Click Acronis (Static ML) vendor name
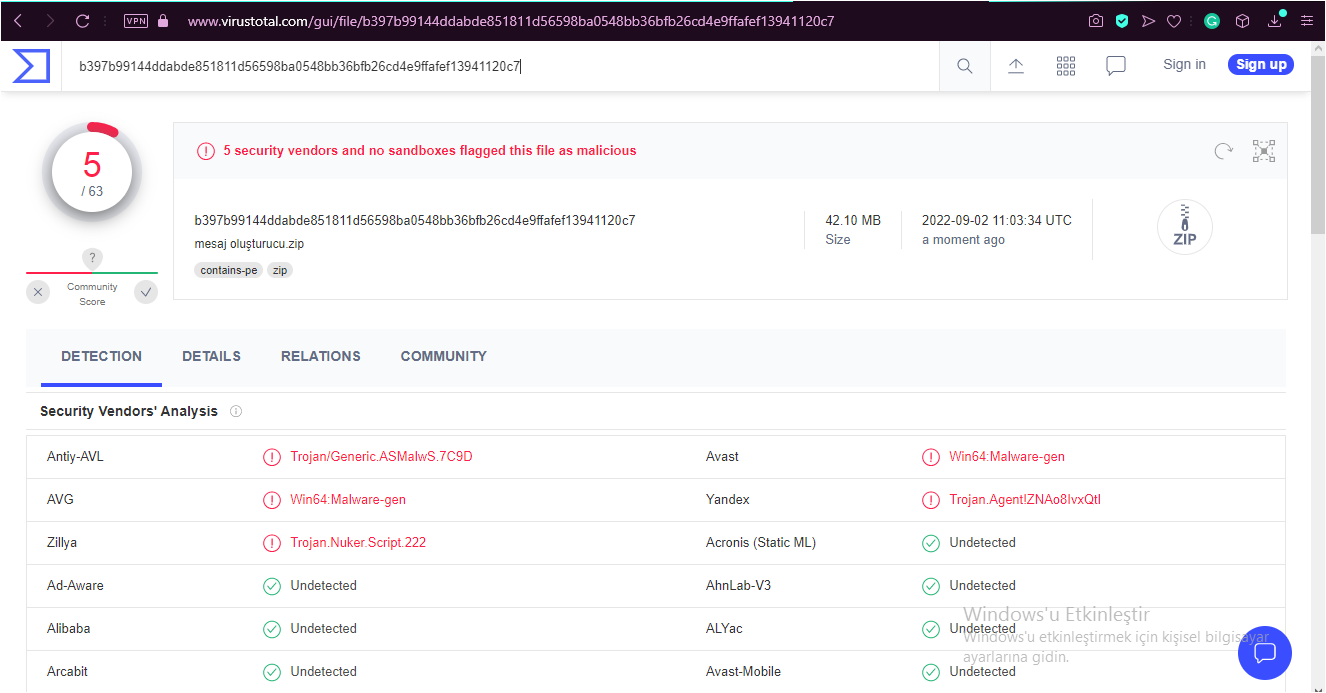Image resolution: width=1326 pixels, height=693 pixels. [761, 543]
